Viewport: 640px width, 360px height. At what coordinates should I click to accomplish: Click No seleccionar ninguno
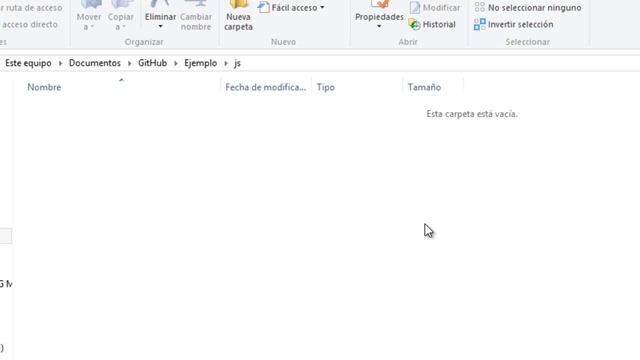528,8
